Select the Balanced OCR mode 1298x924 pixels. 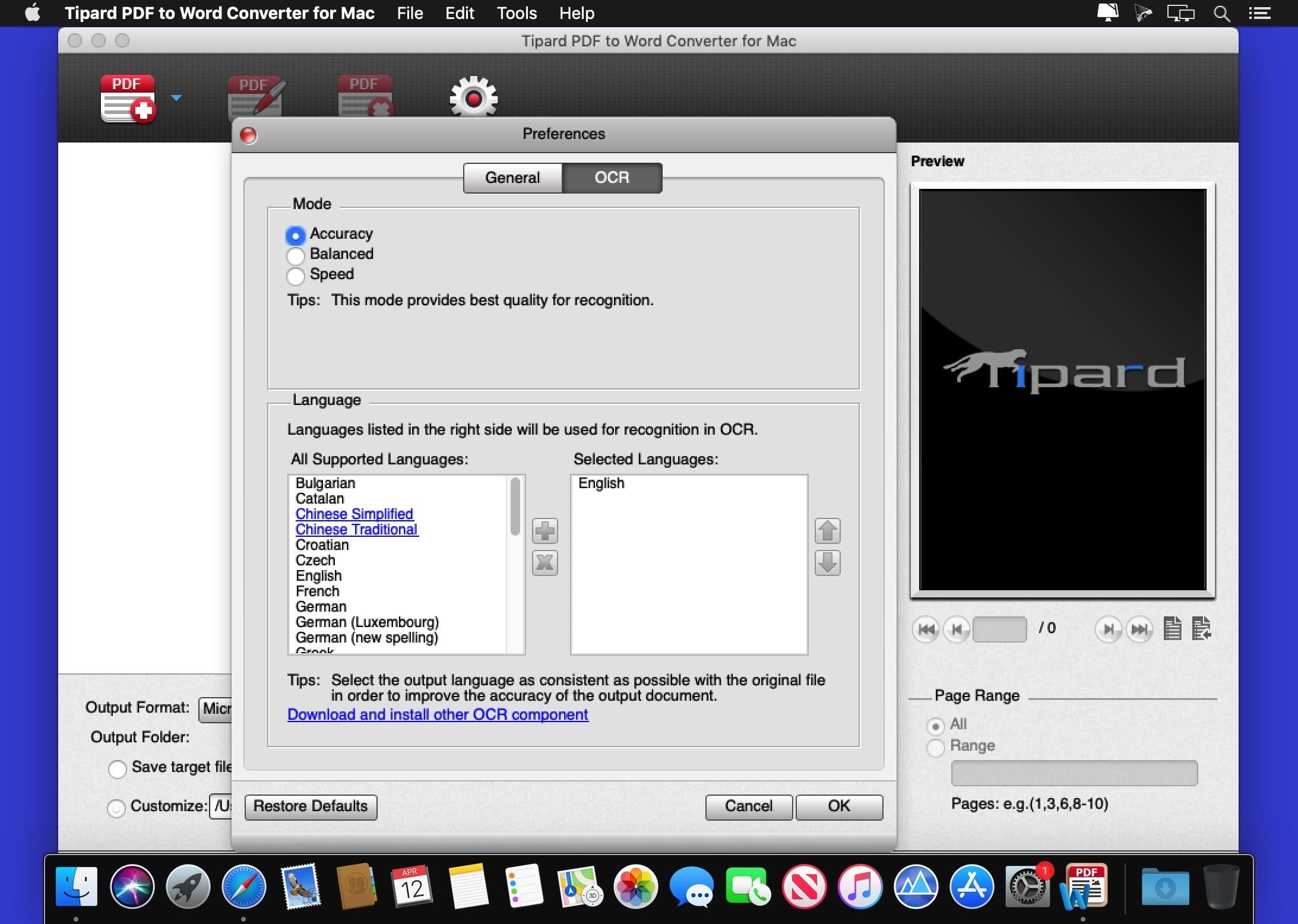(295, 255)
